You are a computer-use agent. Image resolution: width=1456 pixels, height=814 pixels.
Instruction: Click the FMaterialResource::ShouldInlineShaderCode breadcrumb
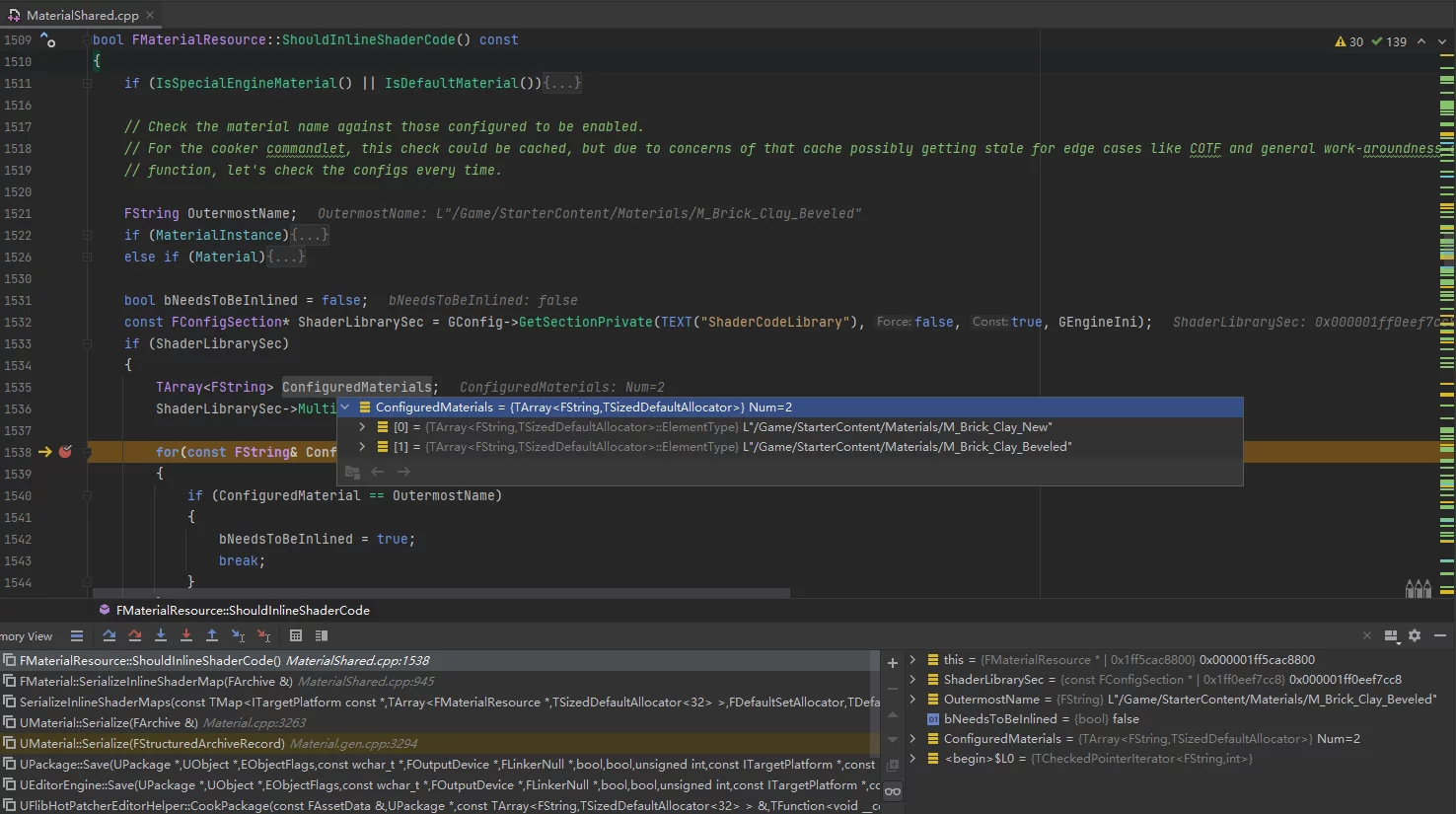point(242,611)
